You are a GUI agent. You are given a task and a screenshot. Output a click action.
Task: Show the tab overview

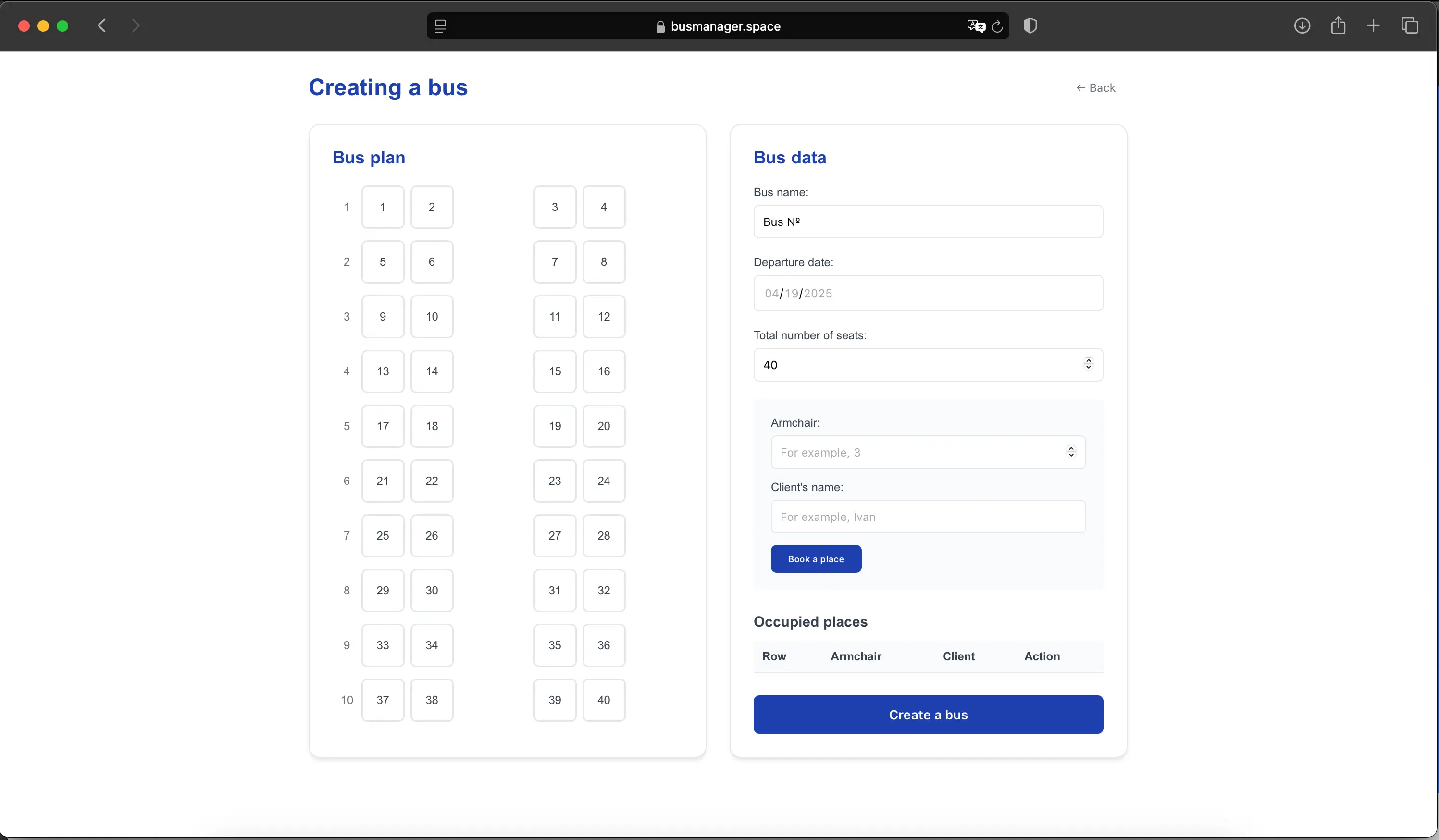pyautogui.click(x=1410, y=25)
